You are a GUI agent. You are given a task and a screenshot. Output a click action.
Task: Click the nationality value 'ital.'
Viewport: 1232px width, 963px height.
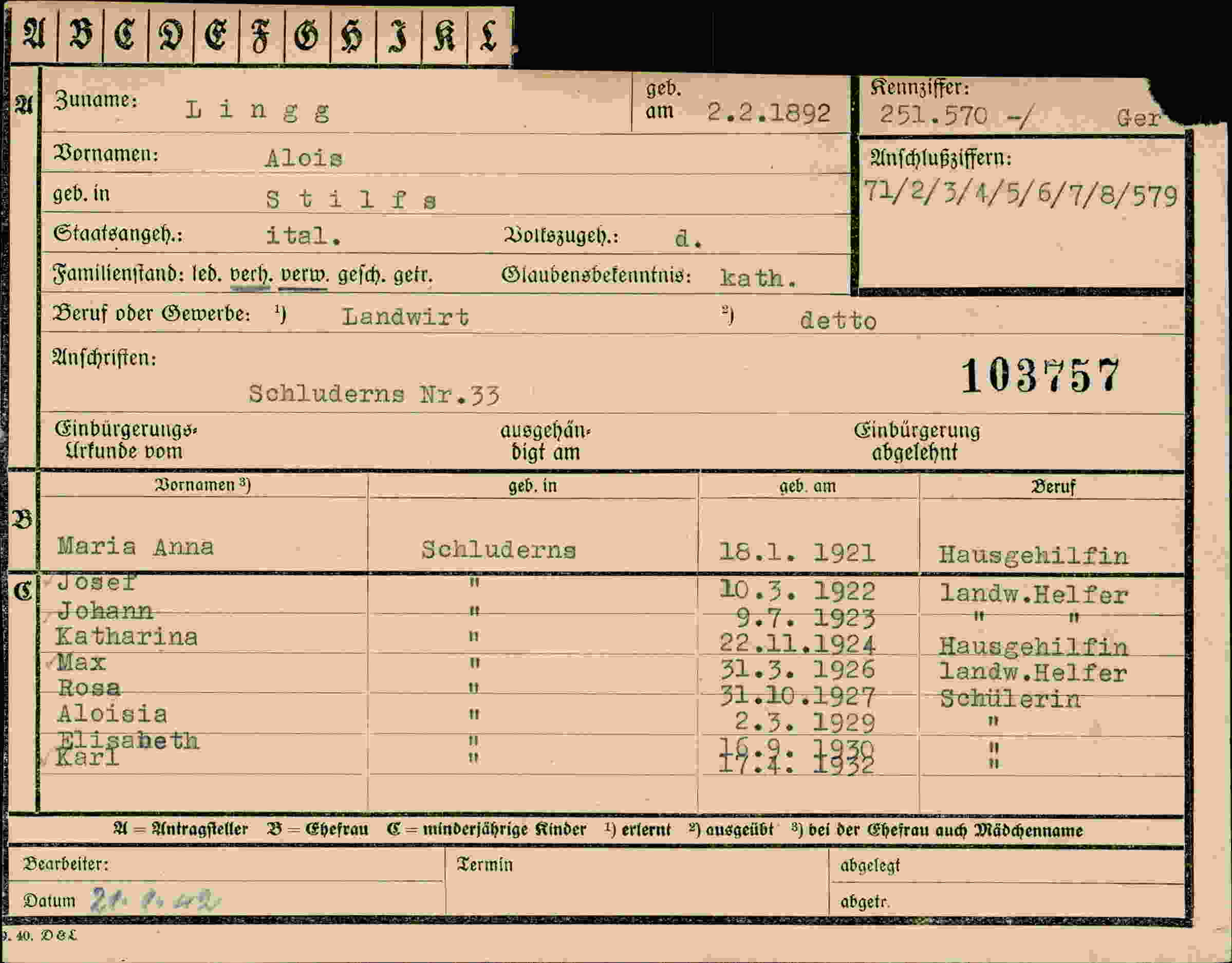(303, 236)
